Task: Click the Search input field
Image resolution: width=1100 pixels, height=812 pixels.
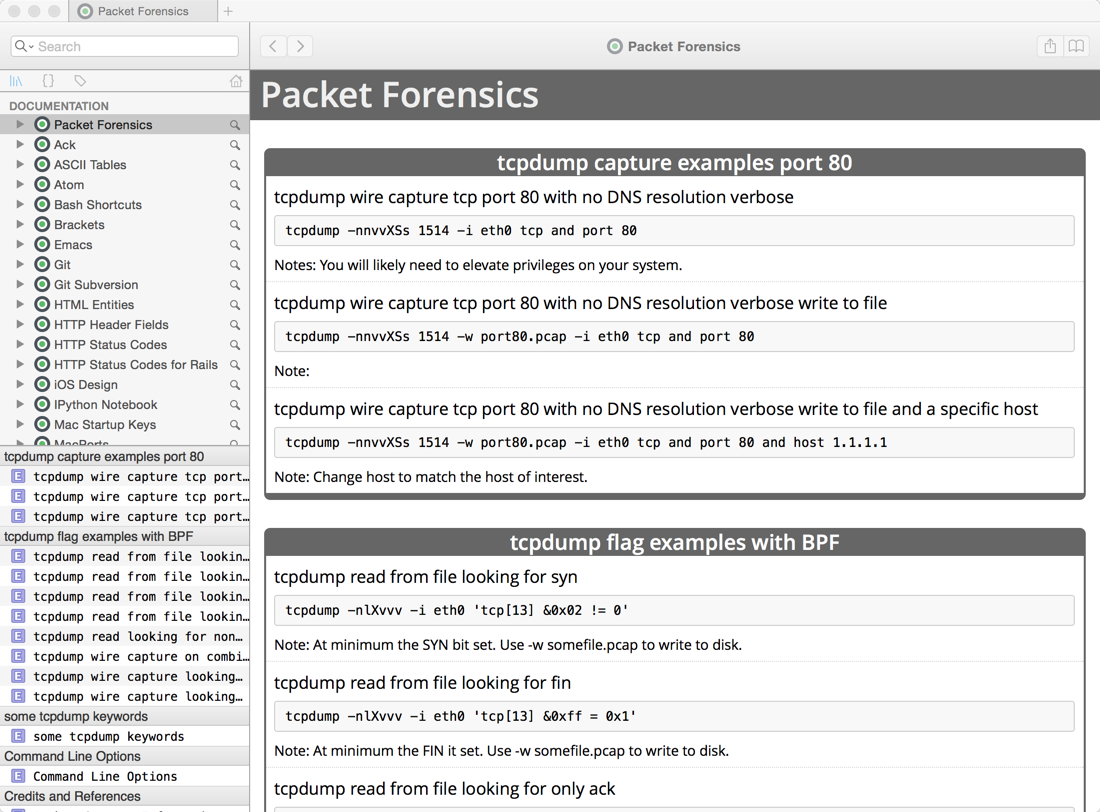Action: tap(125, 46)
